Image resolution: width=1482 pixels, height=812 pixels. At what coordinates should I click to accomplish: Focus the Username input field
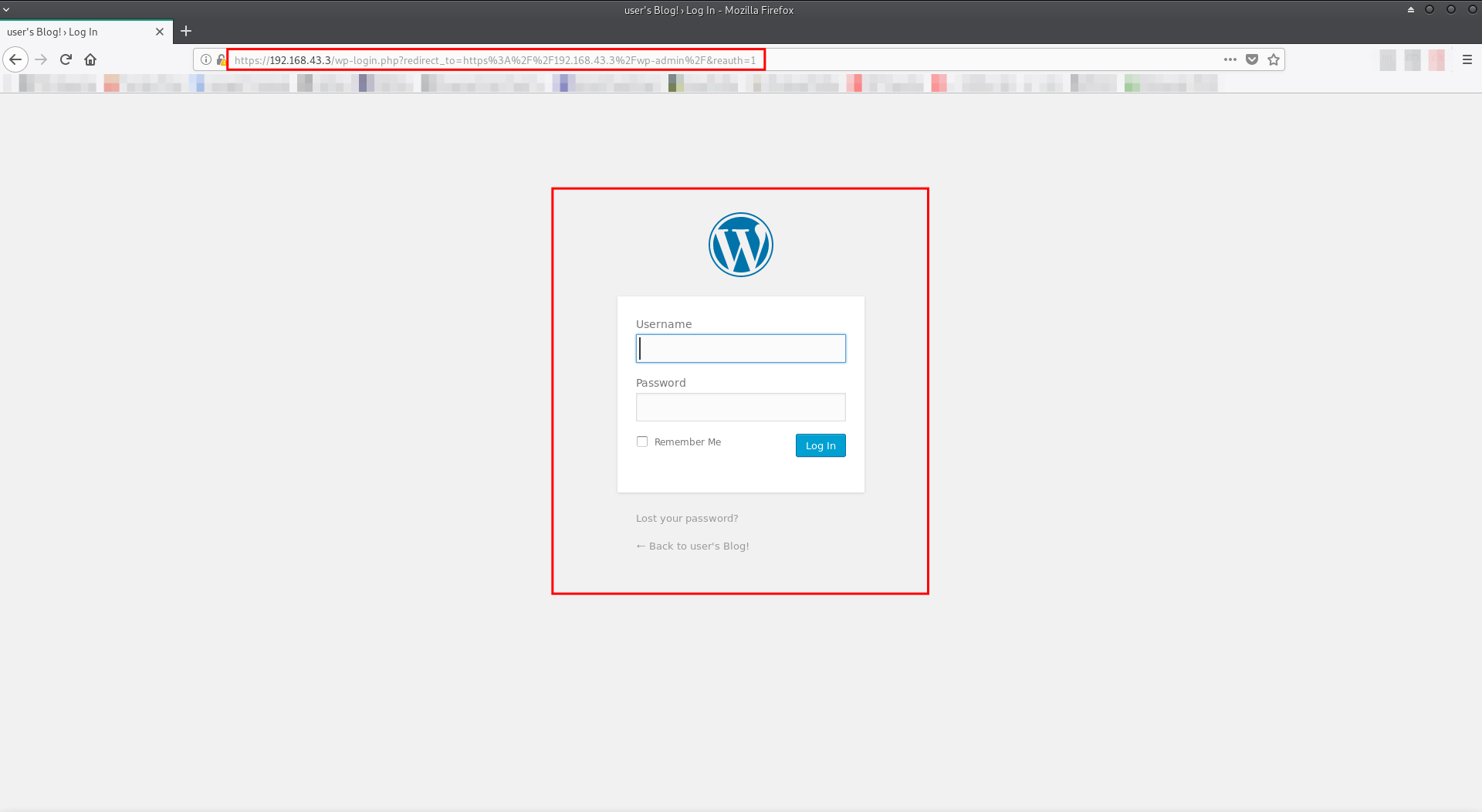(x=741, y=349)
